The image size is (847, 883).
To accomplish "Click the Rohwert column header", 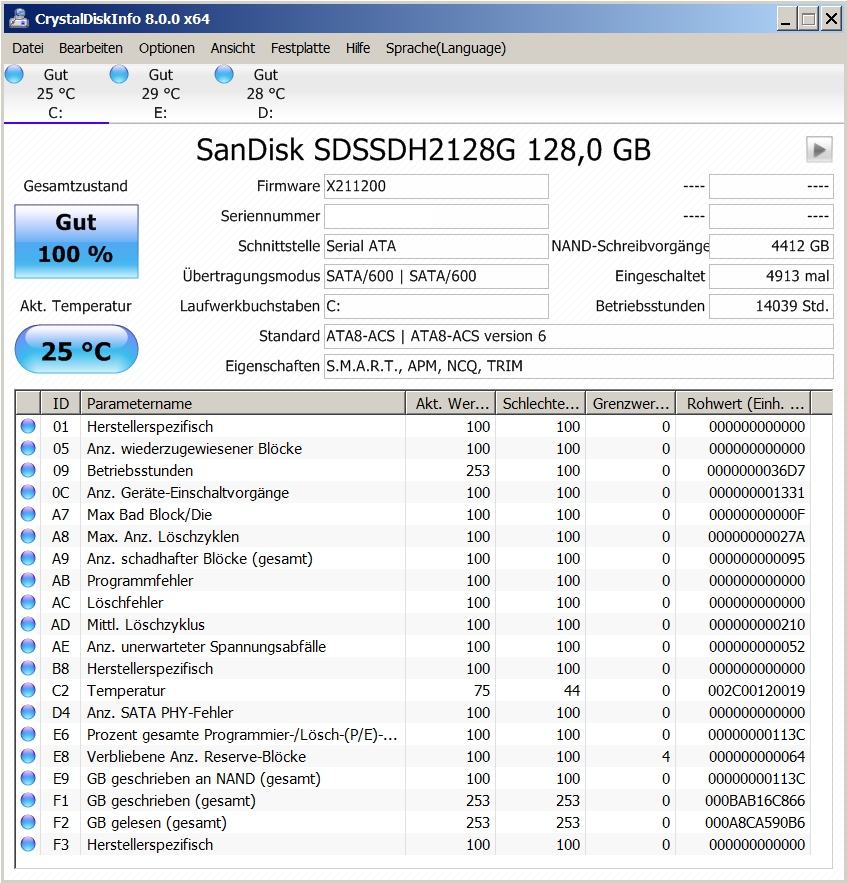I will coord(743,403).
